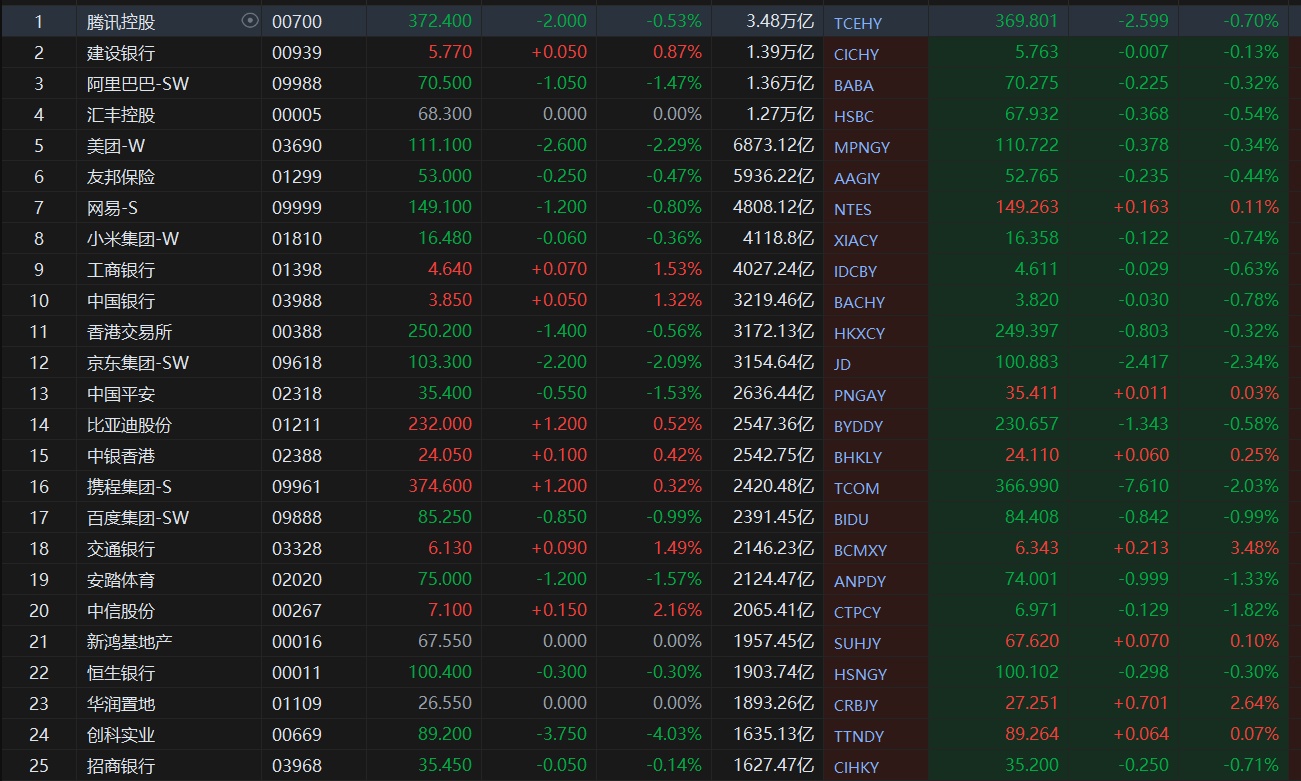The image size is (1301, 781).
Task: Click price 232.000
Action: pyautogui.click(x=440, y=424)
